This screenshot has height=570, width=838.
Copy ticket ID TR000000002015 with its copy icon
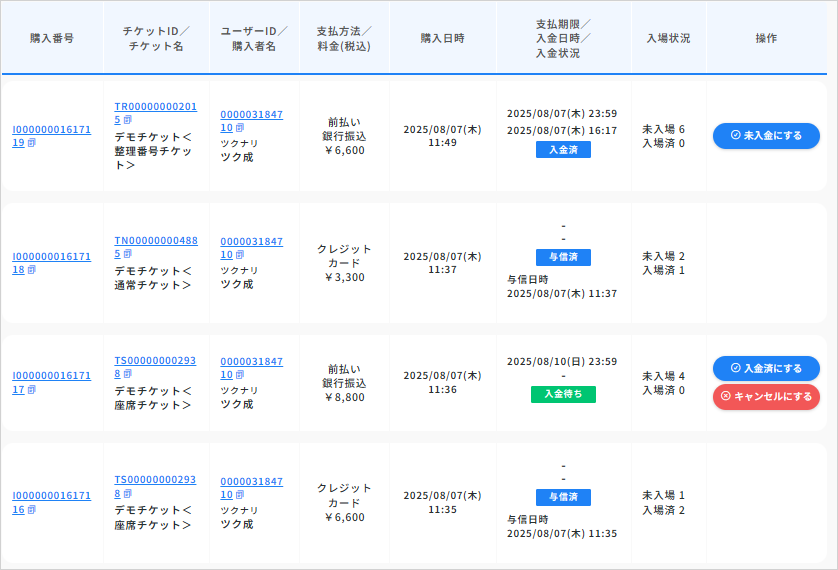(127, 120)
